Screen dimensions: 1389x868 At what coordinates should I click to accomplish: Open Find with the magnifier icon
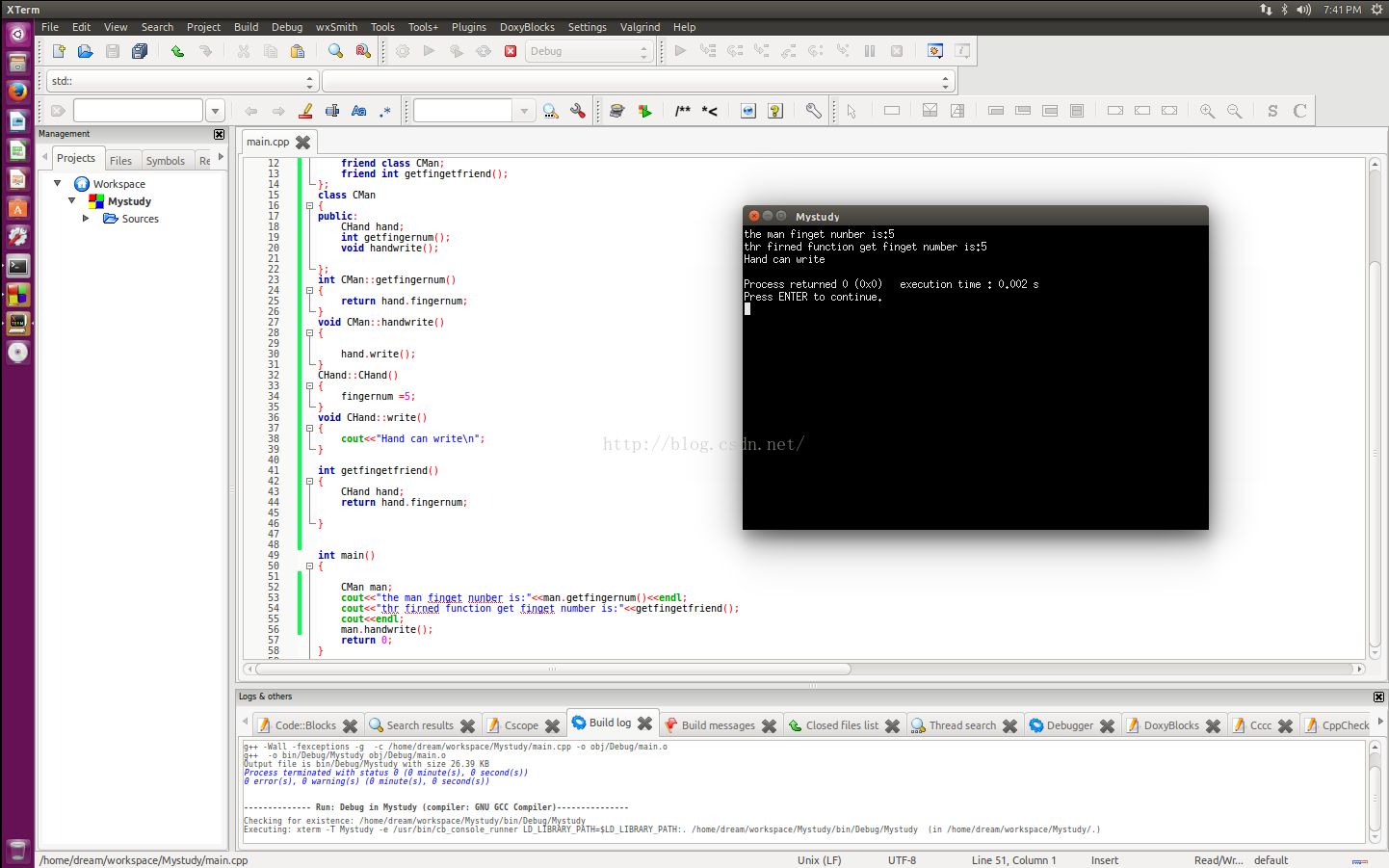pyautogui.click(x=335, y=51)
